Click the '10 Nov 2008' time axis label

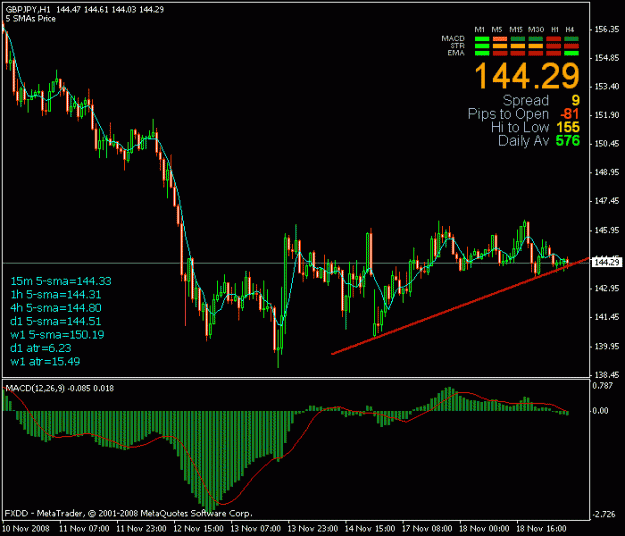click(26, 529)
